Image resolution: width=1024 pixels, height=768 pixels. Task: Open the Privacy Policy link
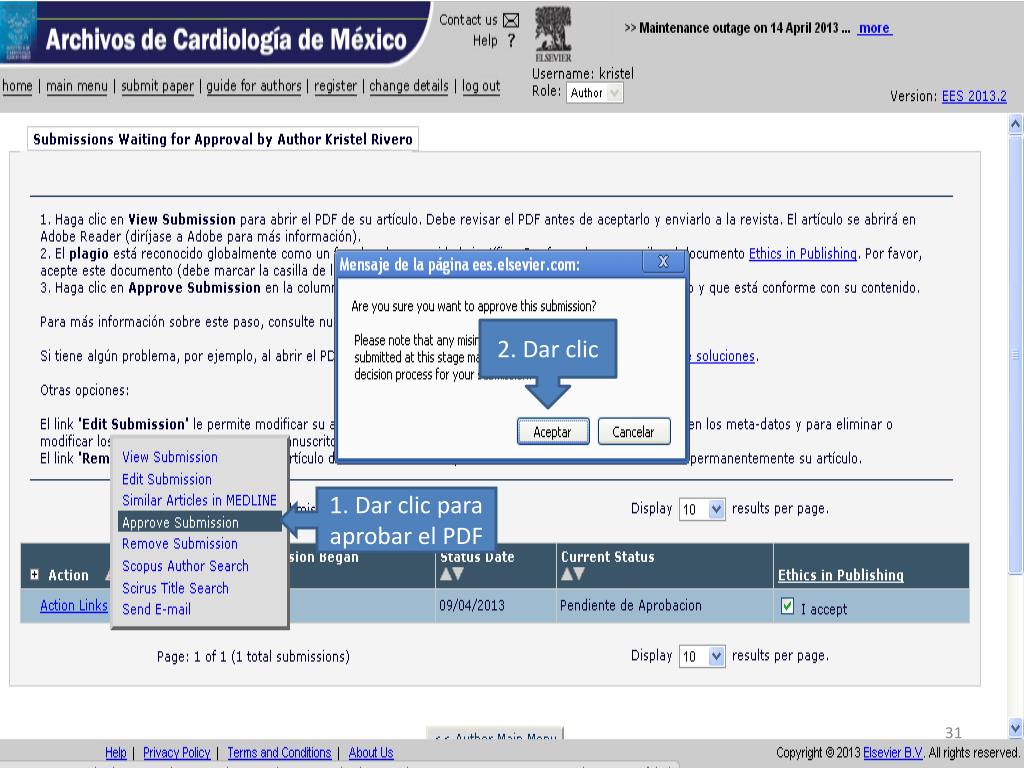tap(176, 752)
